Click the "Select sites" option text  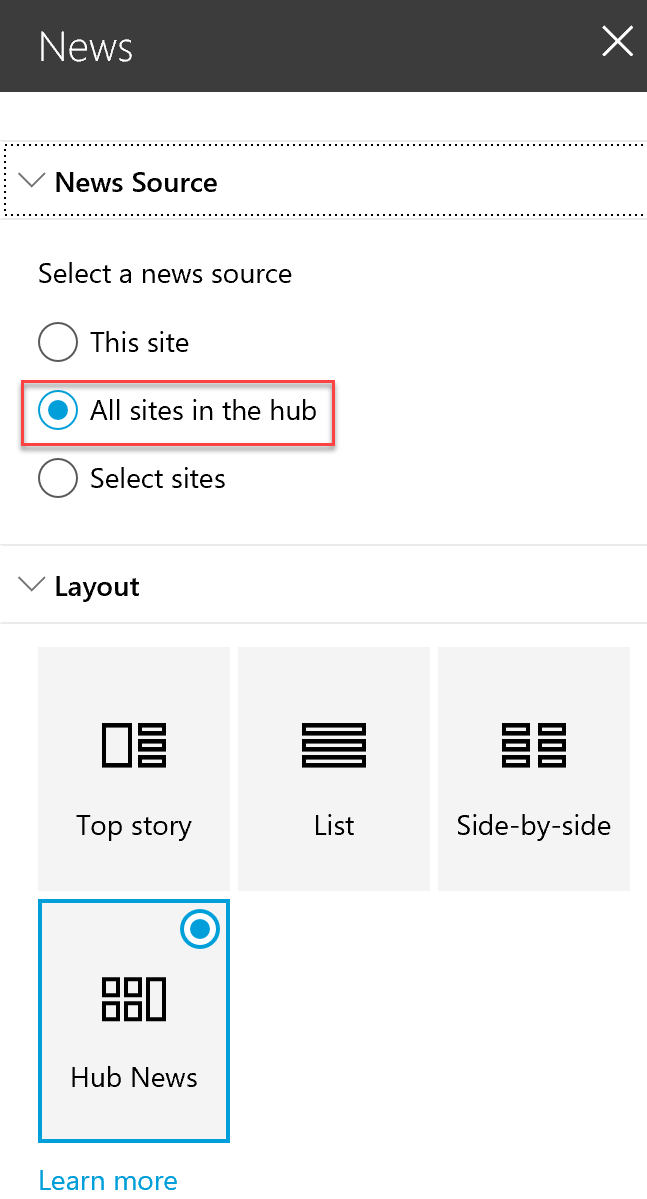tap(158, 479)
